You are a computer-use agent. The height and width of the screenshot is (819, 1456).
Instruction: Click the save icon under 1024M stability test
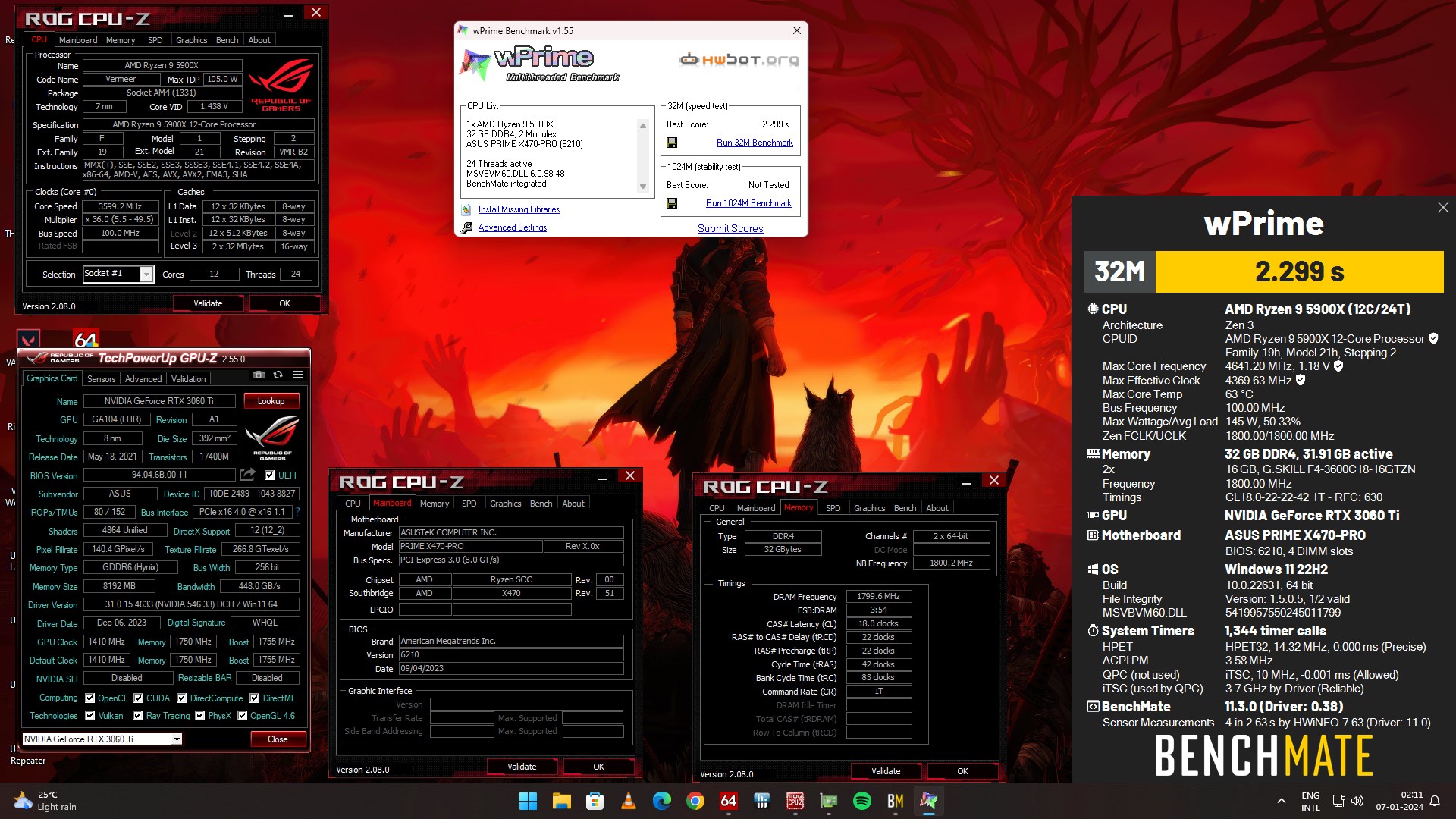click(672, 203)
